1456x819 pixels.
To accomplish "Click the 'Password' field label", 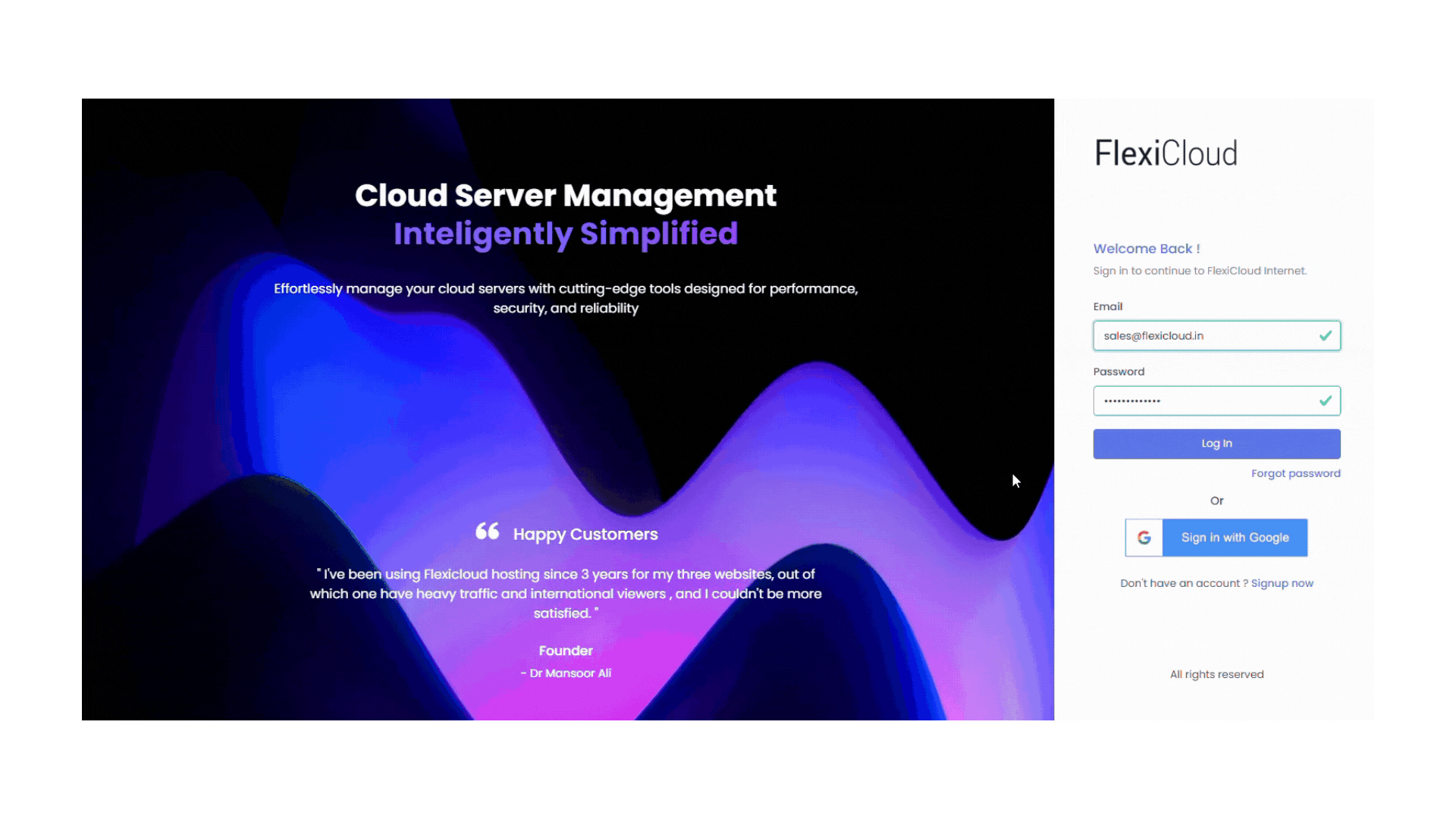I will (1119, 372).
